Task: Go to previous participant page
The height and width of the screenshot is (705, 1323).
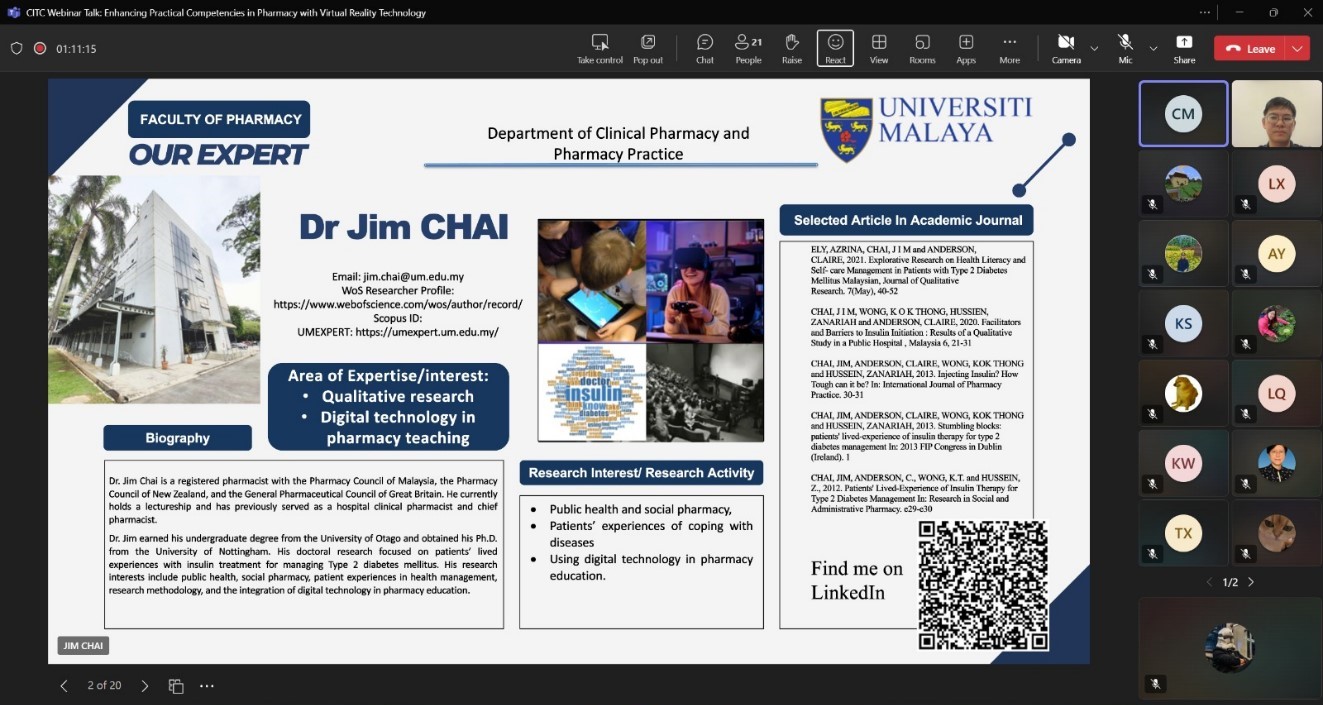Action: [1209, 582]
